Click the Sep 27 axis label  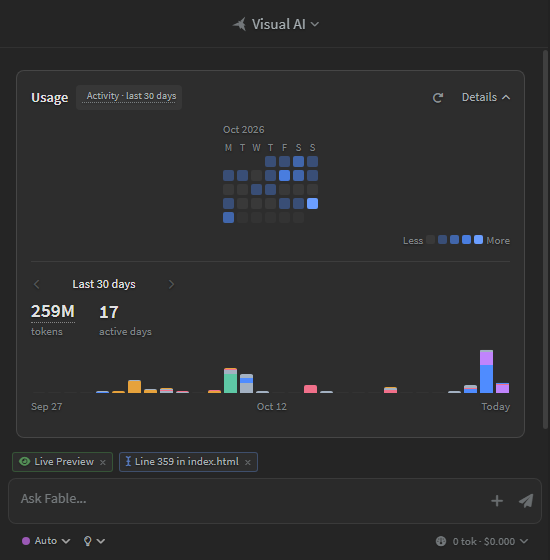[47, 406]
